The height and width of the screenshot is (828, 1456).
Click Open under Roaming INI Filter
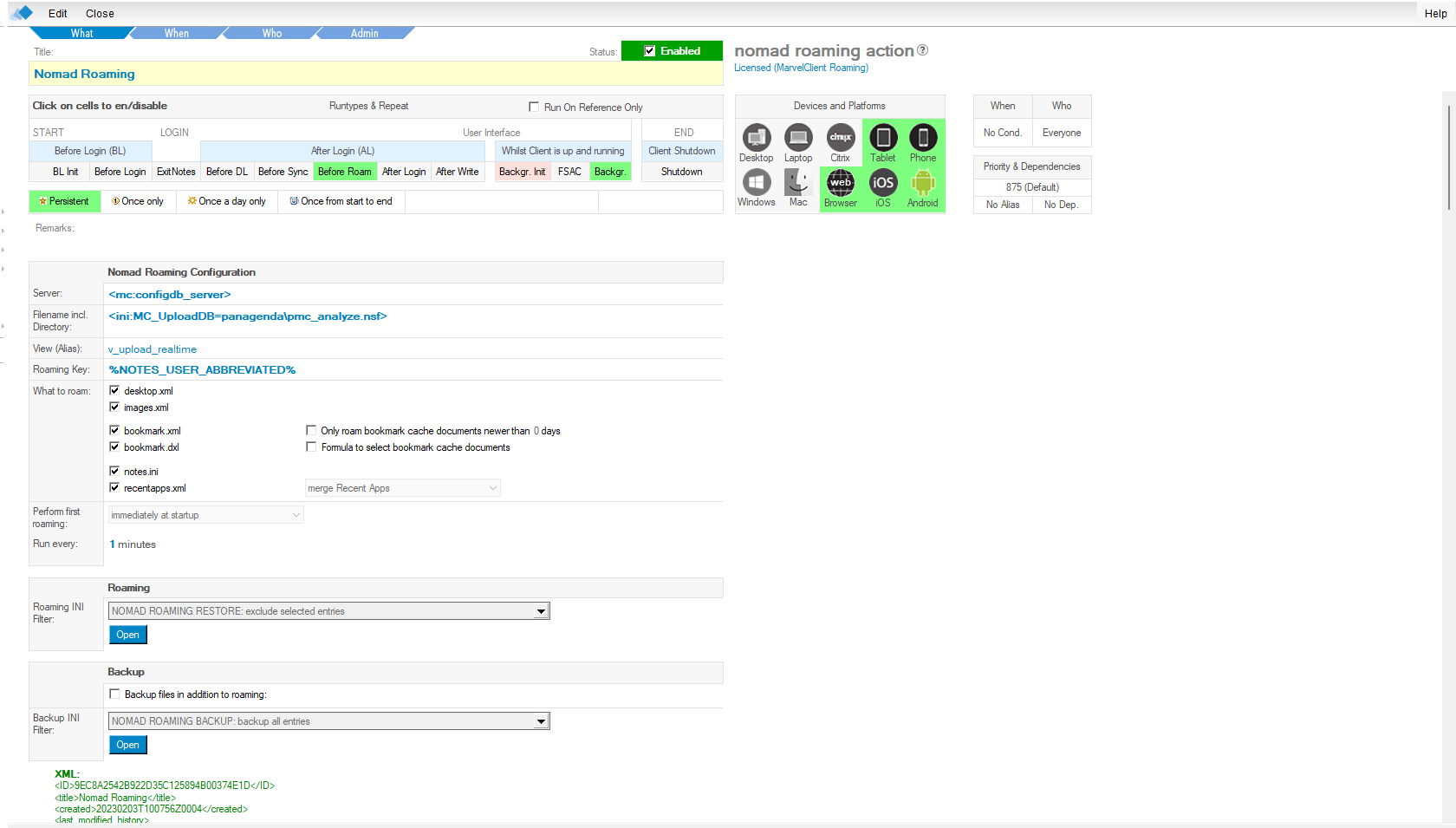128,635
